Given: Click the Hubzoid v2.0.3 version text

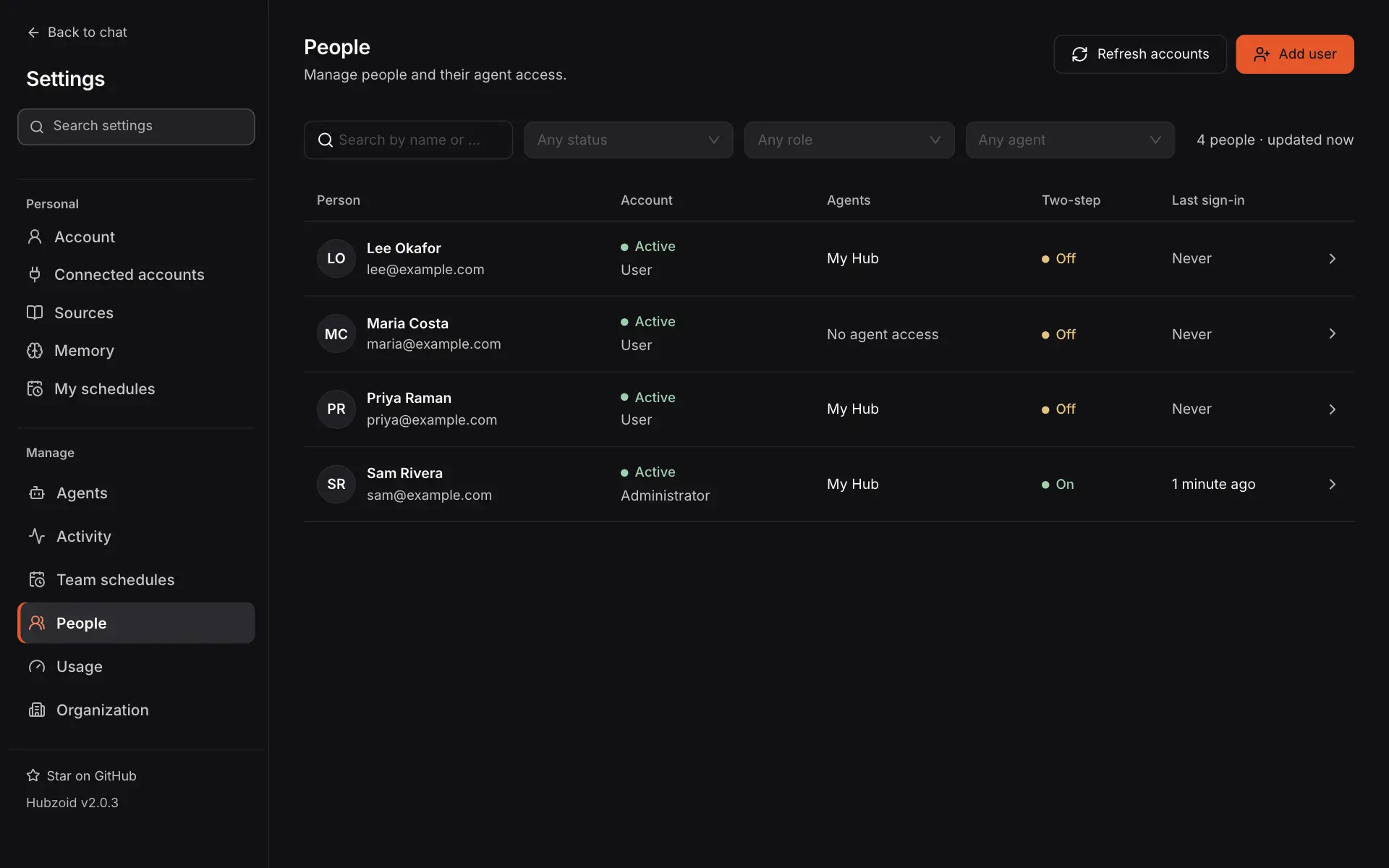Looking at the screenshot, I should (x=72, y=803).
